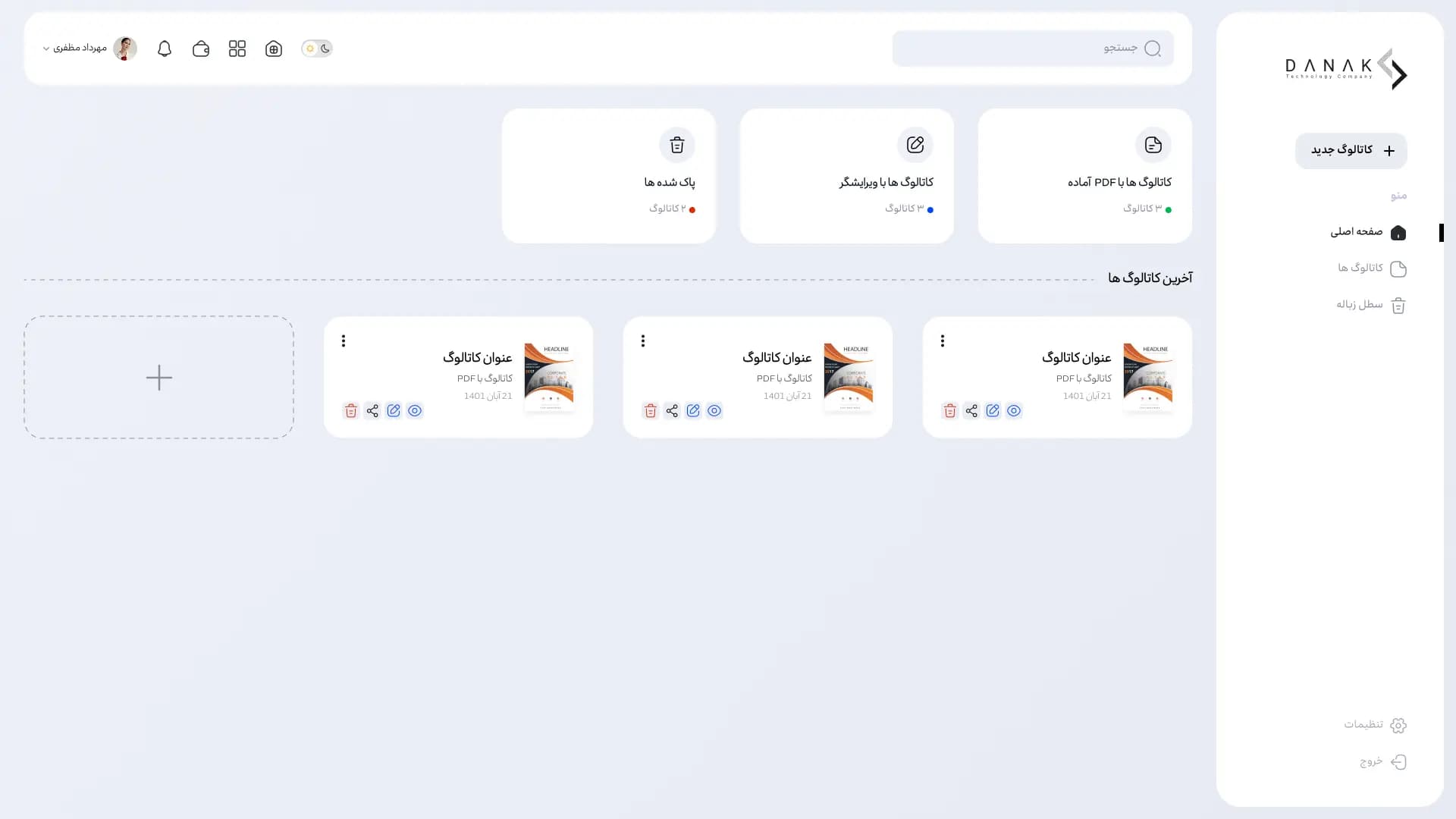This screenshot has width=1456, height=819.
Task: Open the apps grid icon
Action: [237, 49]
